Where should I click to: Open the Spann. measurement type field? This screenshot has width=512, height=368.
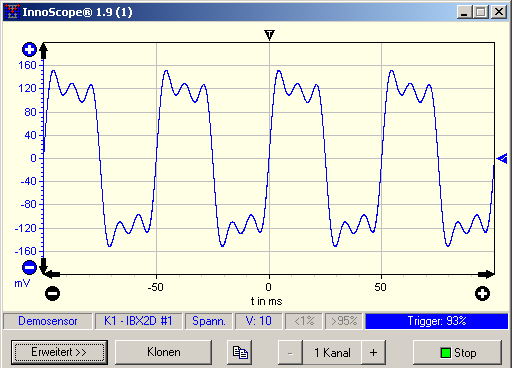(x=209, y=321)
